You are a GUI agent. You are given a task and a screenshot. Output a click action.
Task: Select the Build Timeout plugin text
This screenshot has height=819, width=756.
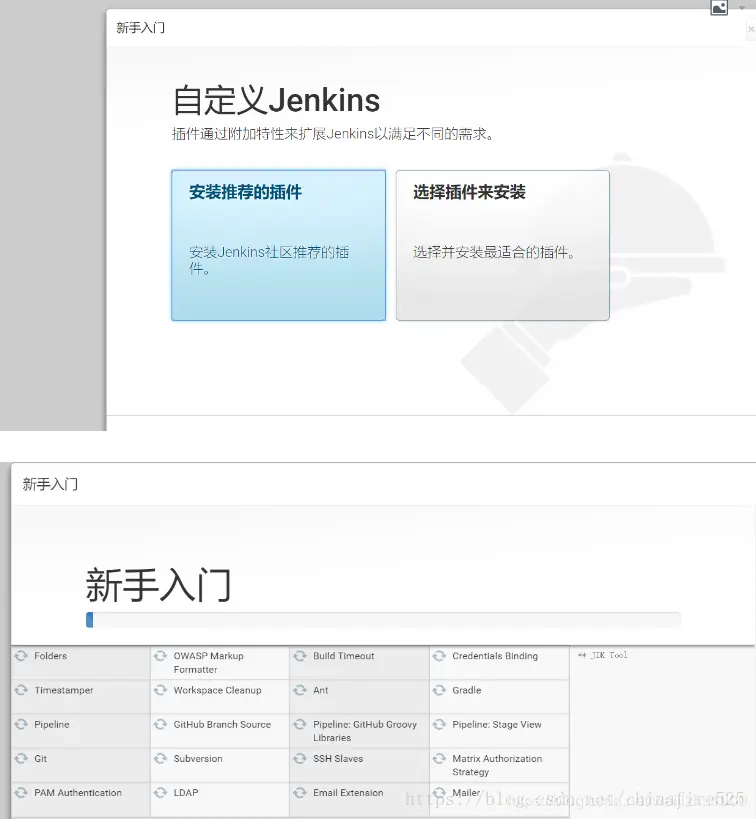pyautogui.click(x=344, y=656)
